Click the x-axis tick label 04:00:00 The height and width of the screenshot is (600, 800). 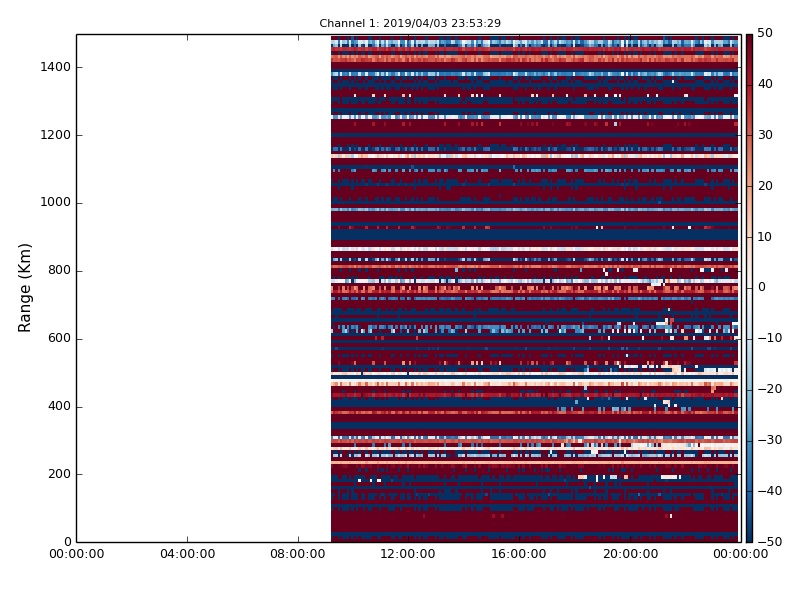tap(187, 554)
